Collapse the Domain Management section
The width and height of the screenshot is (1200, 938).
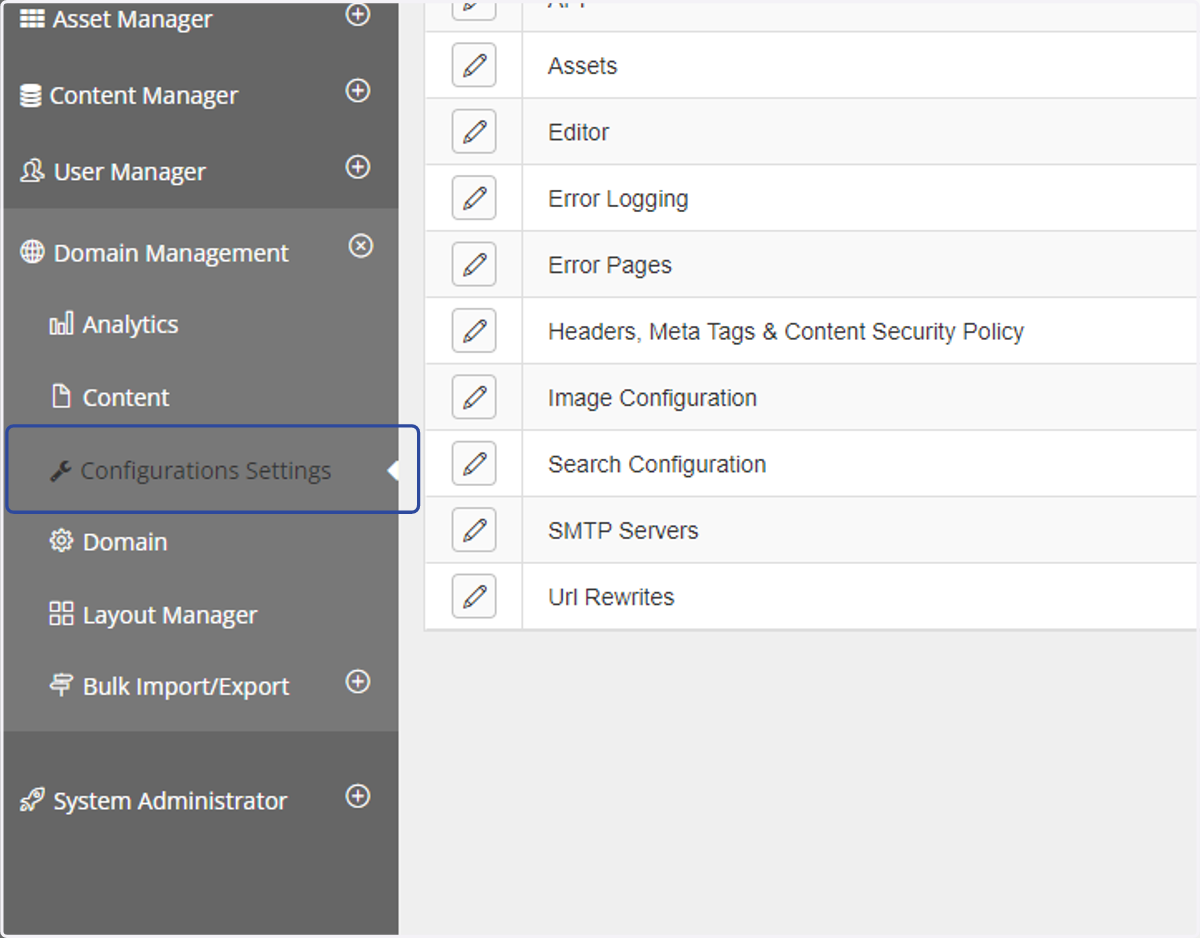point(361,245)
